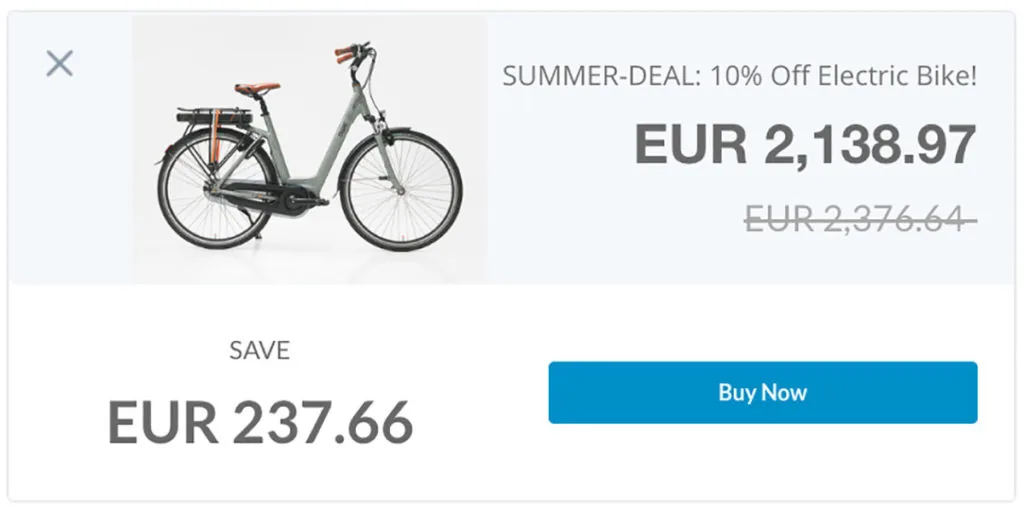Click the bike's brown handlebar grips
The image size is (1024, 509).
click(x=346, y=54)
